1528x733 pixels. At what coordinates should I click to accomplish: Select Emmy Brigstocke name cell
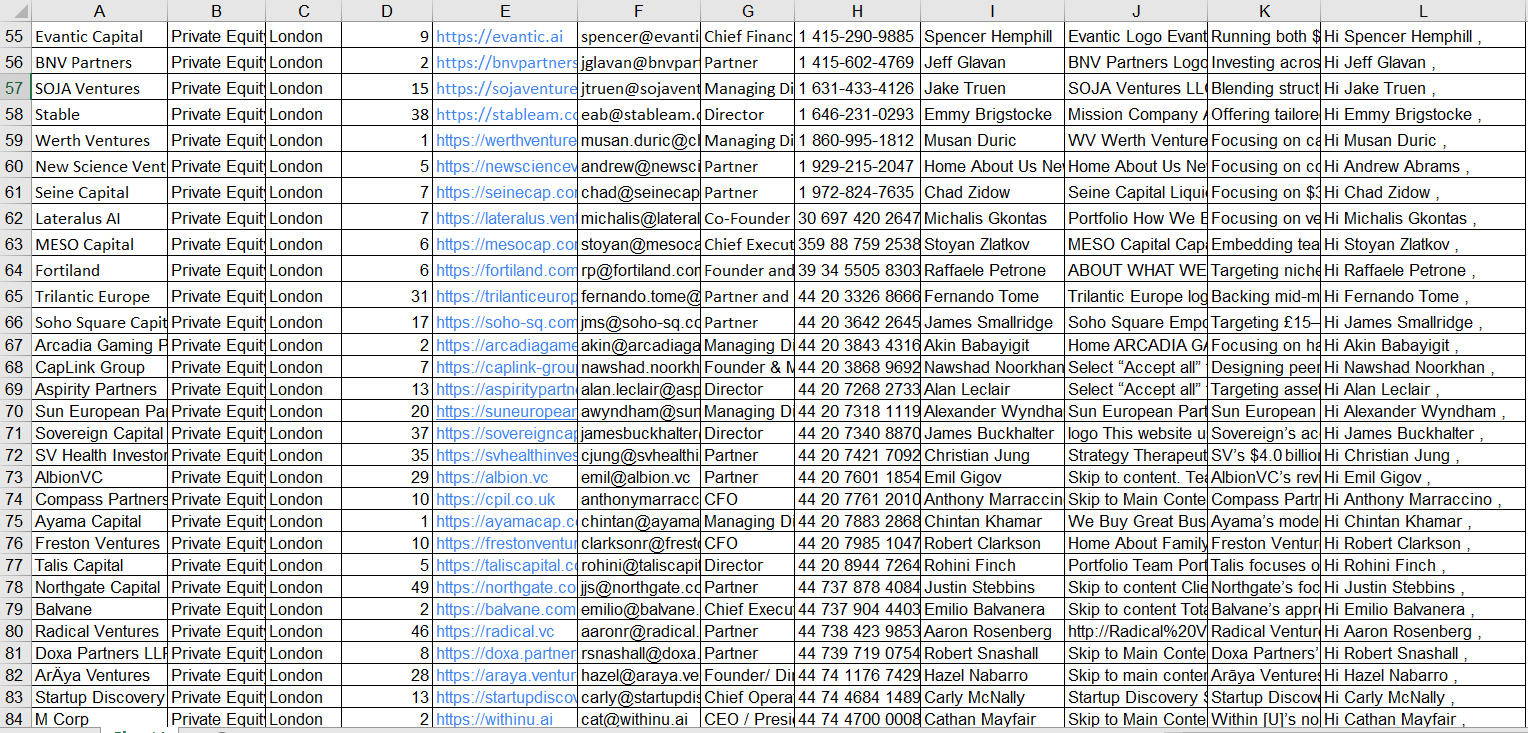tap(984, 114)
